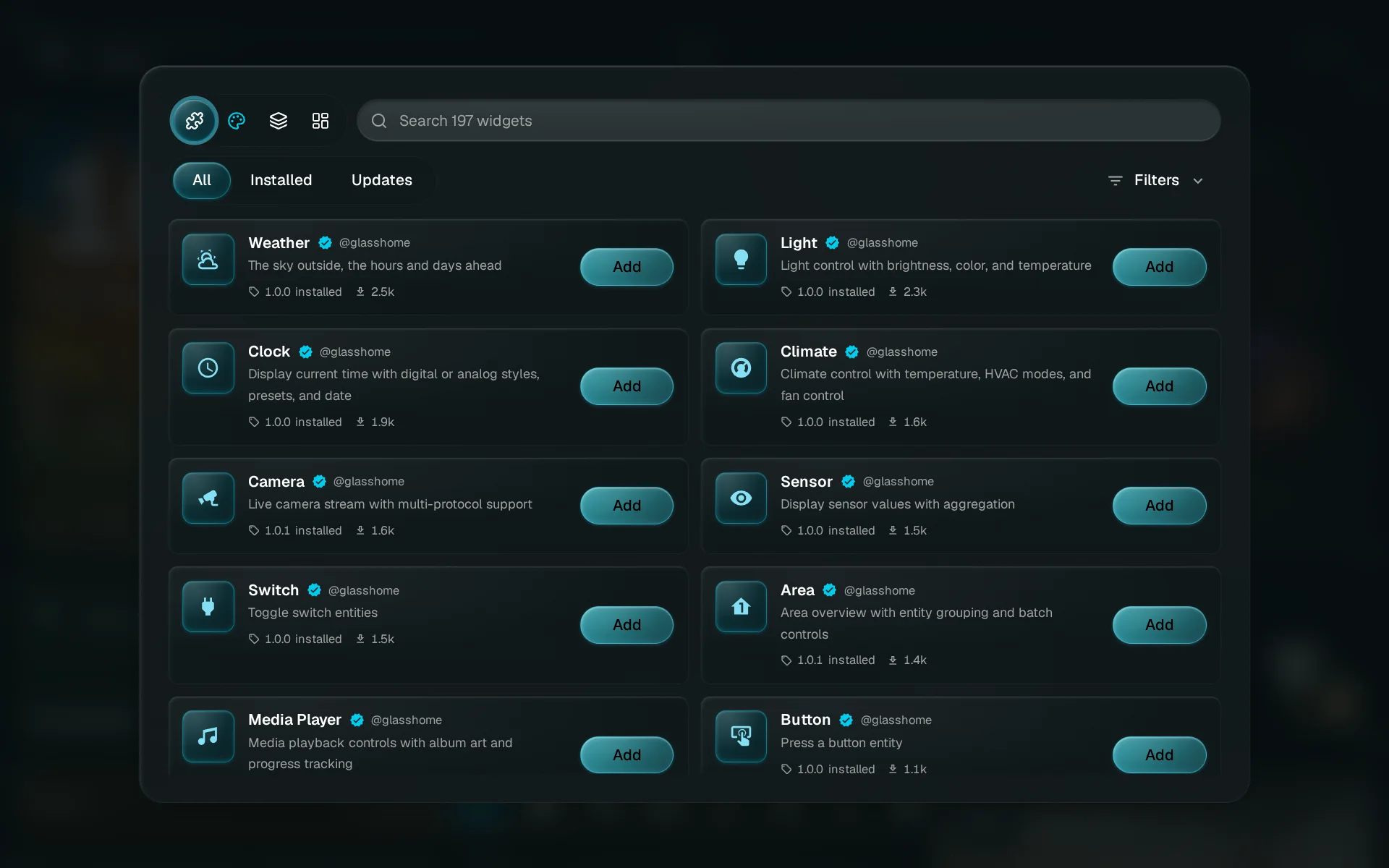The height and width of the screenshot is (868, 1389).
Task: Click the Climate widget icon
Action: [741, 367]
